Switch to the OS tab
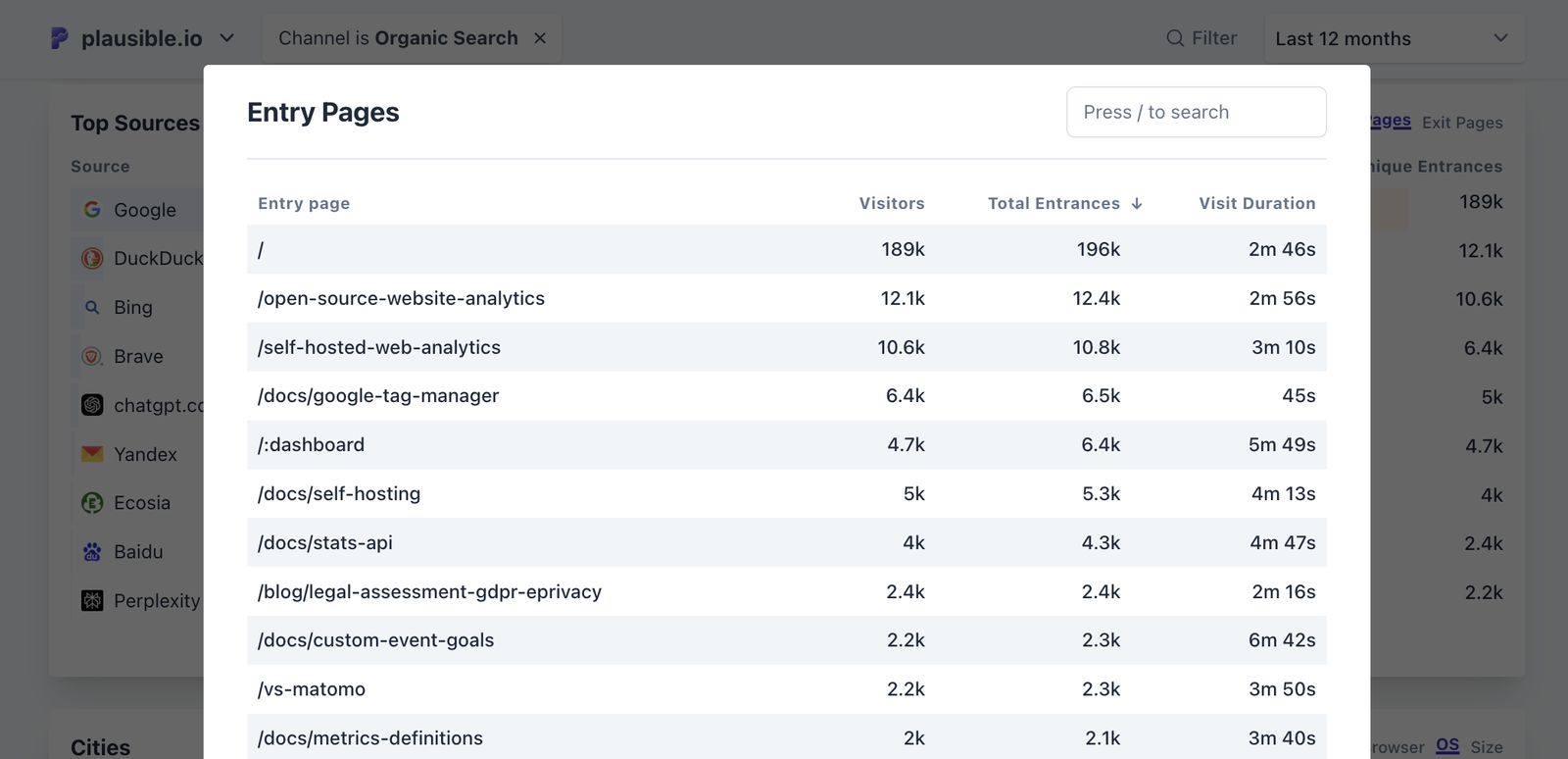 (1447, 746)
